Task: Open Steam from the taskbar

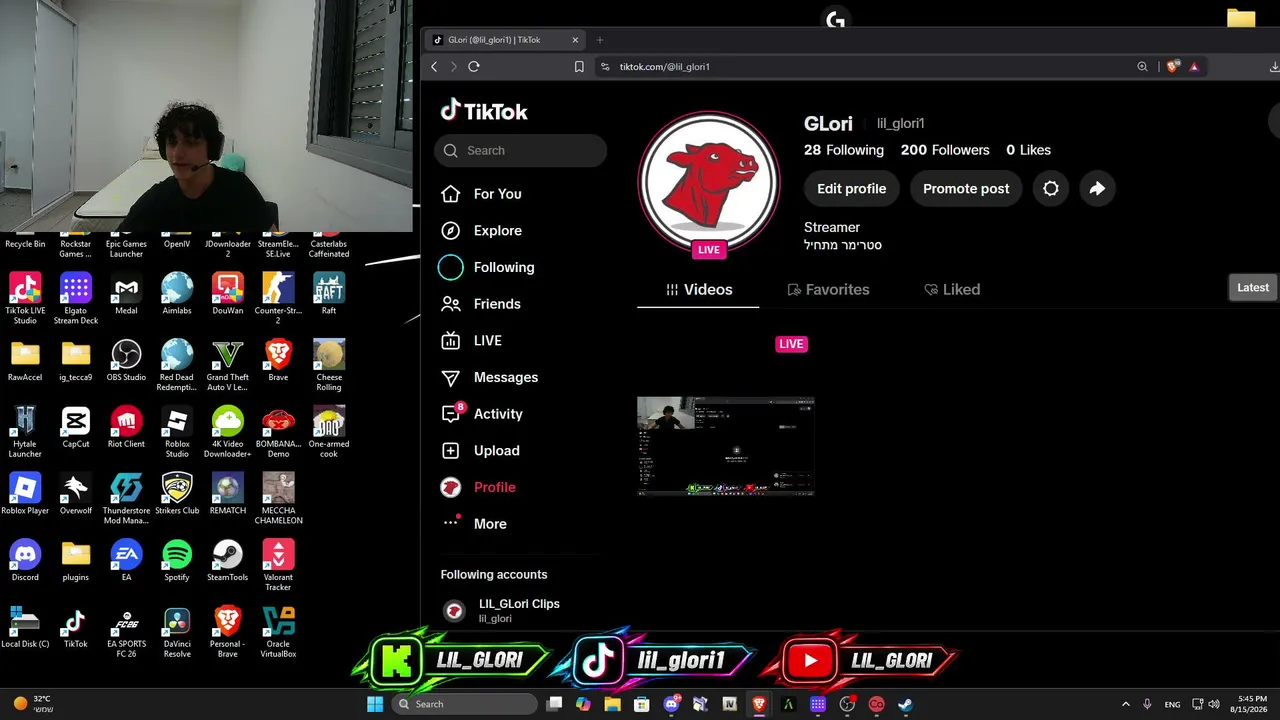Action: click(x=905, y=704)
